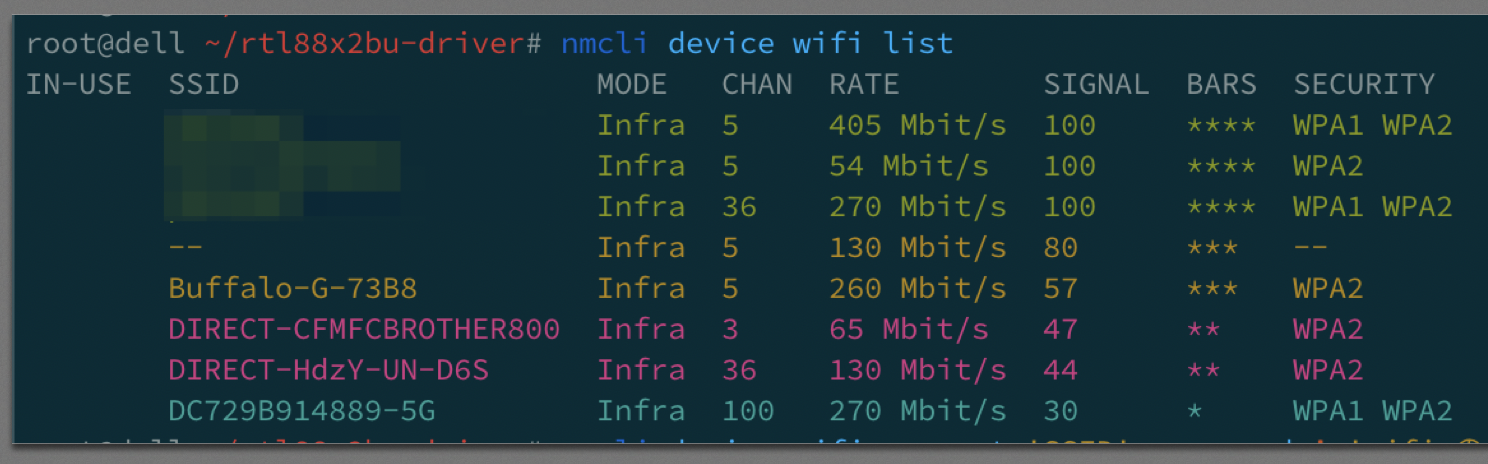Click the SECURITY column header
Image resolution: width=1488 pixels, height=464 pixels.
click(x=1364, y=84)
